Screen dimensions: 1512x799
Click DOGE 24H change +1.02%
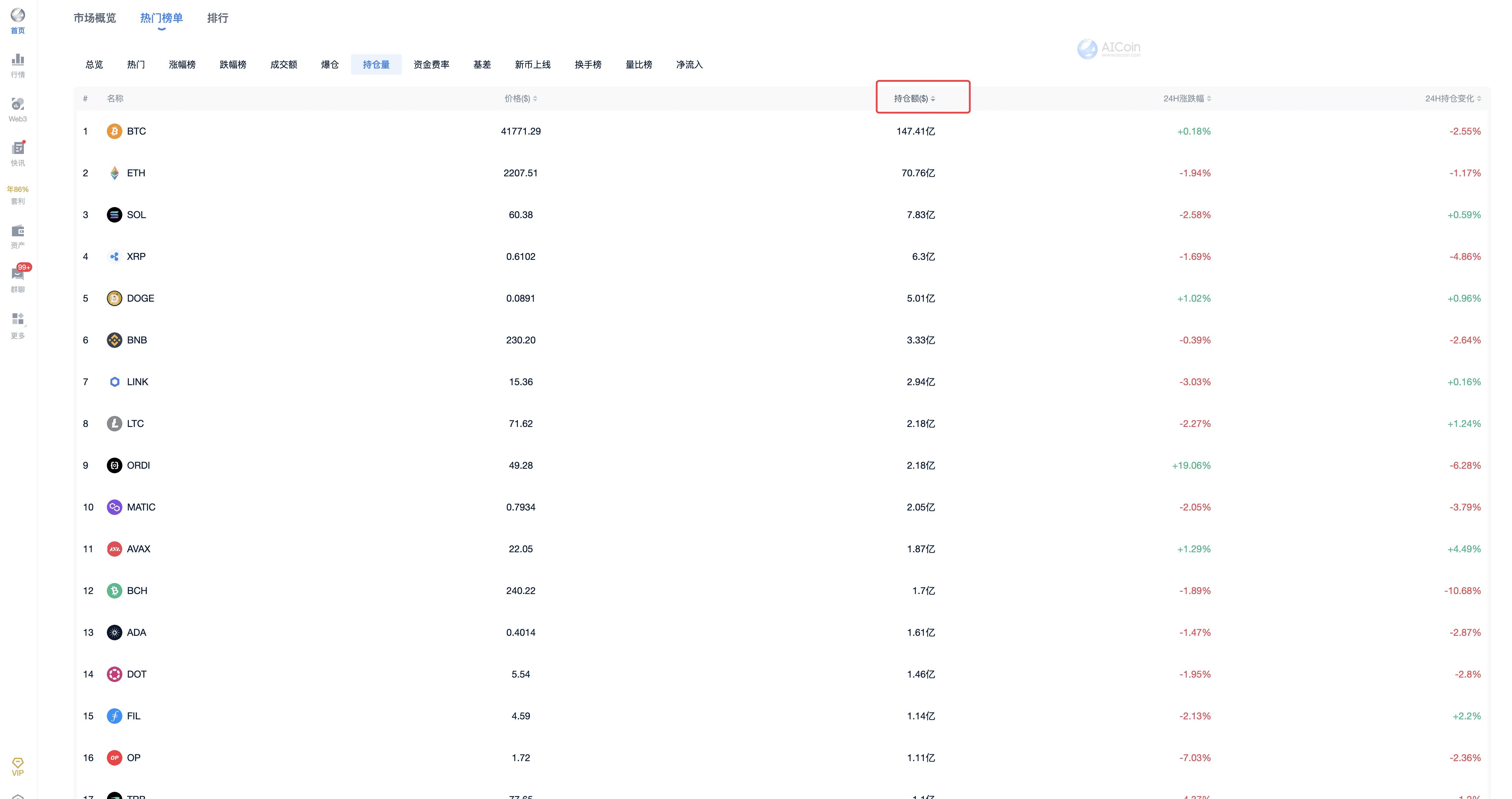(1194, 299)
